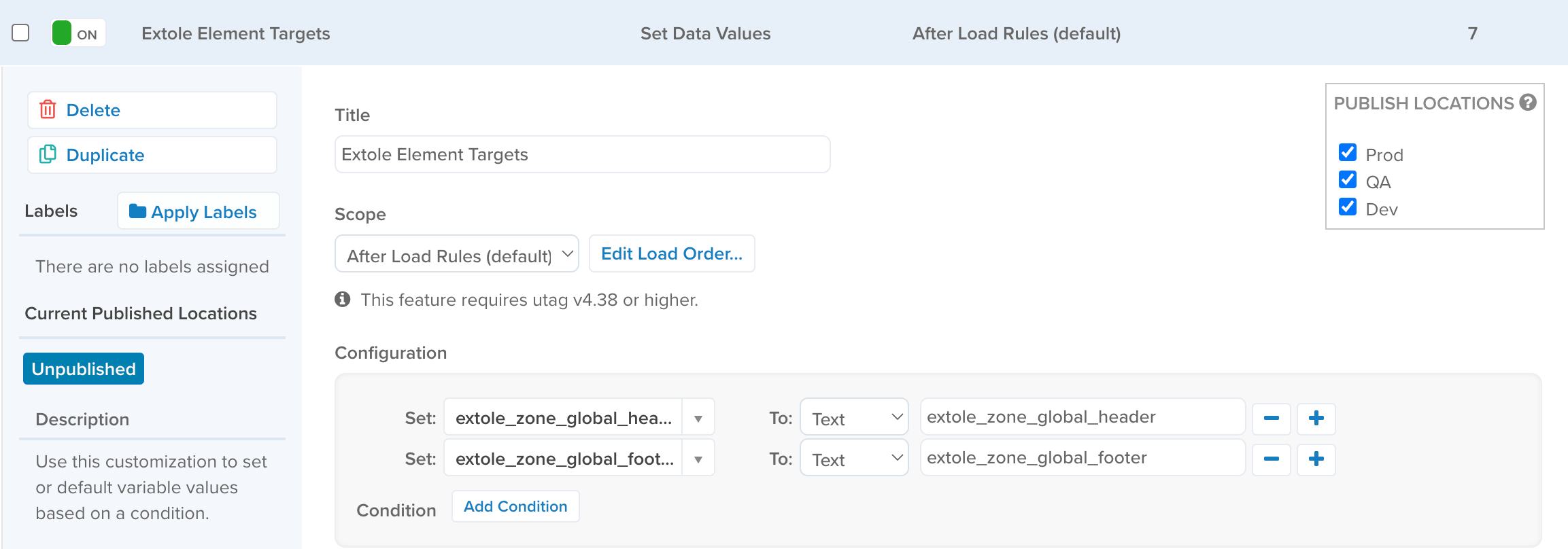Image resolution: width=1568 pixels, height=549 pixels.
Task: Expand the extole_zone_global_foot... variable dropdown arrow
Action: point(698,459)
